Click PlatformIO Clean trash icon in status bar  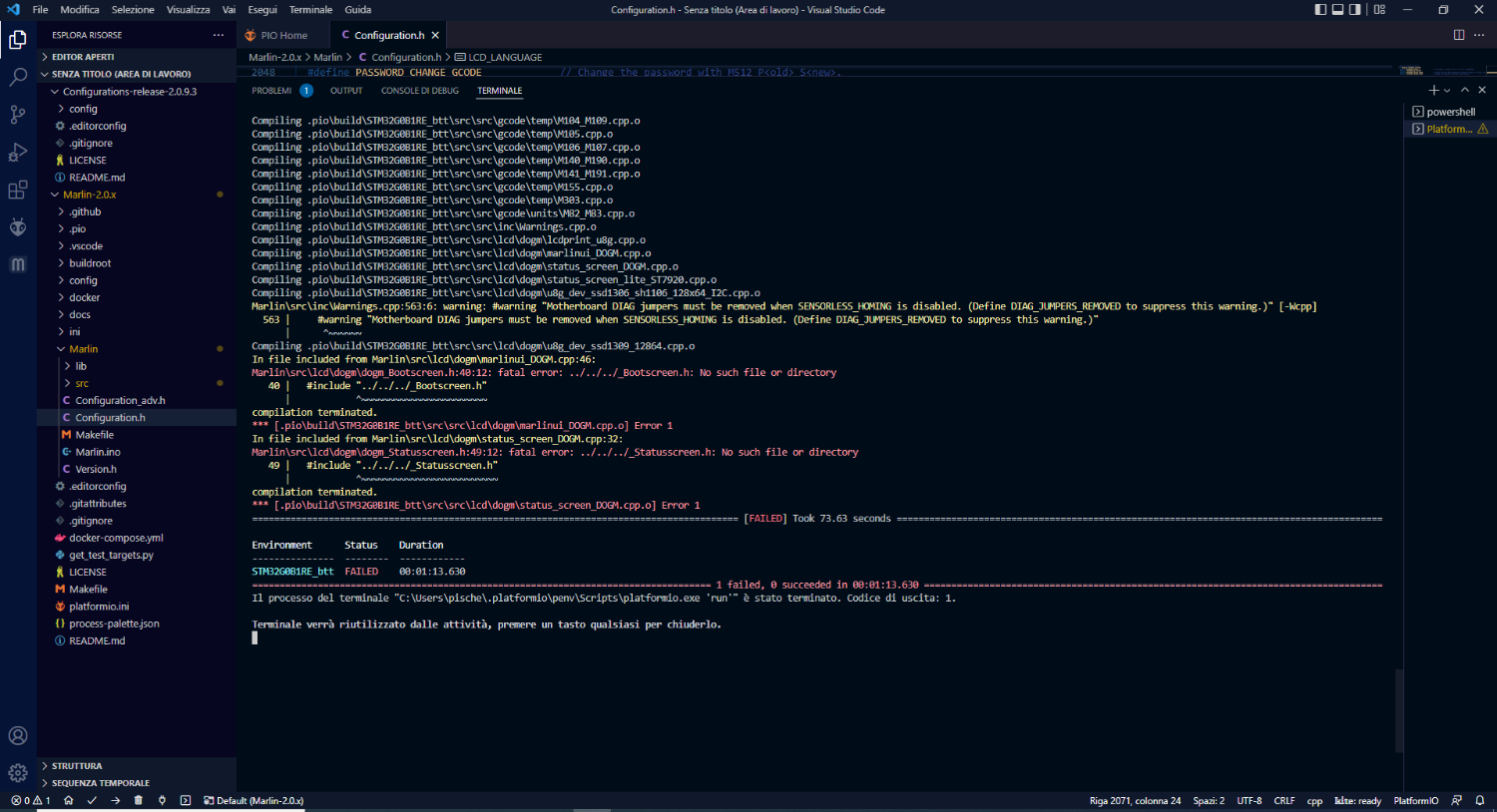pyautogui.click(x=139, y=801)
